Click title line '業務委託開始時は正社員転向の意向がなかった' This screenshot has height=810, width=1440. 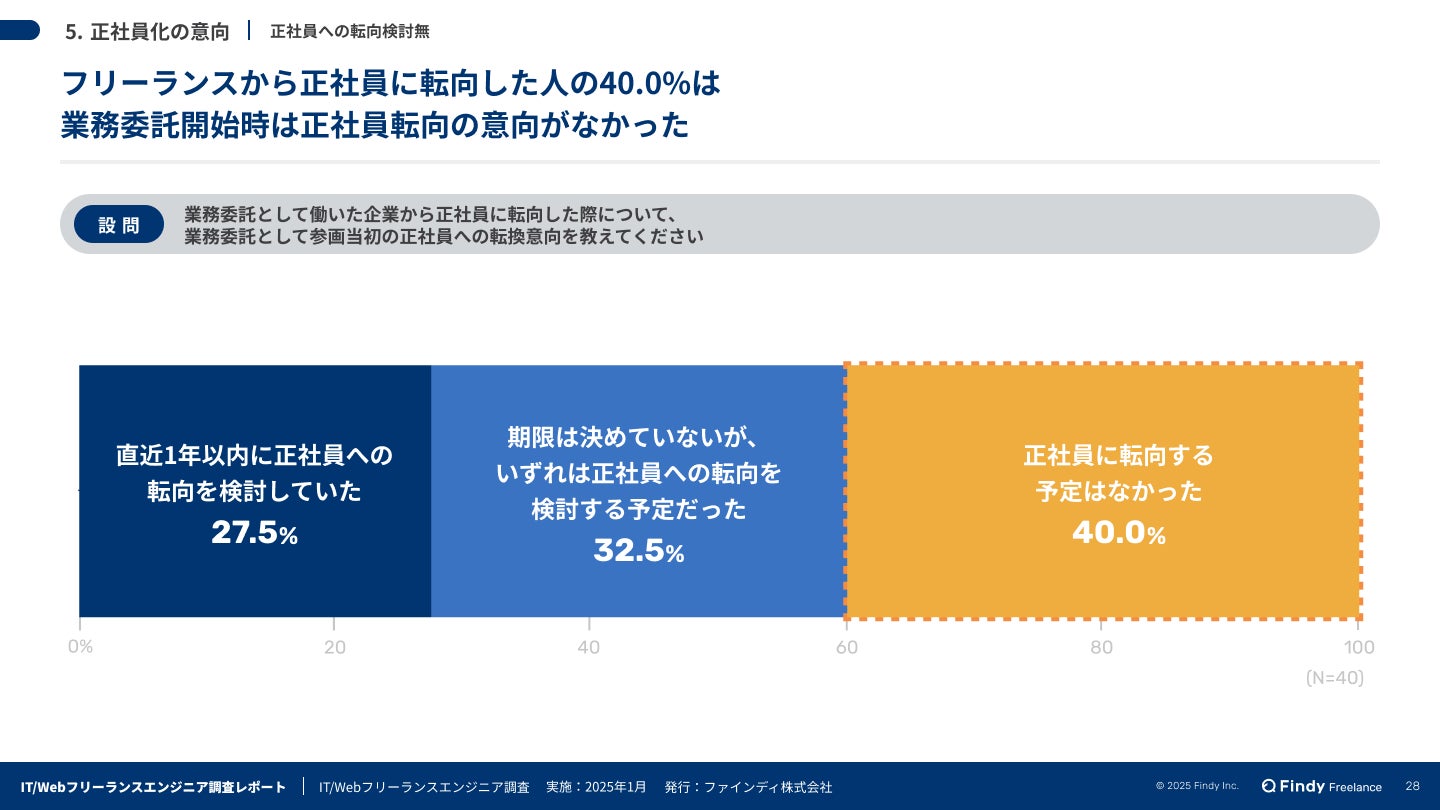[x=375, y=125]
